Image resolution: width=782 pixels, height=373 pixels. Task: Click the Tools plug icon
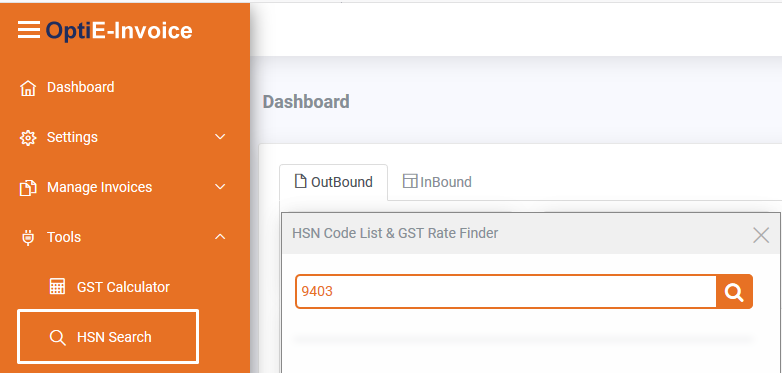(x=28, y=238)
